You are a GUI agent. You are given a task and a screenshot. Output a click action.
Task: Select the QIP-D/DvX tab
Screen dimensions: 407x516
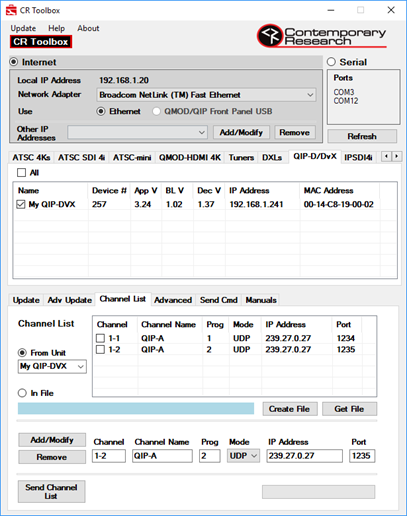pos(315,156)
